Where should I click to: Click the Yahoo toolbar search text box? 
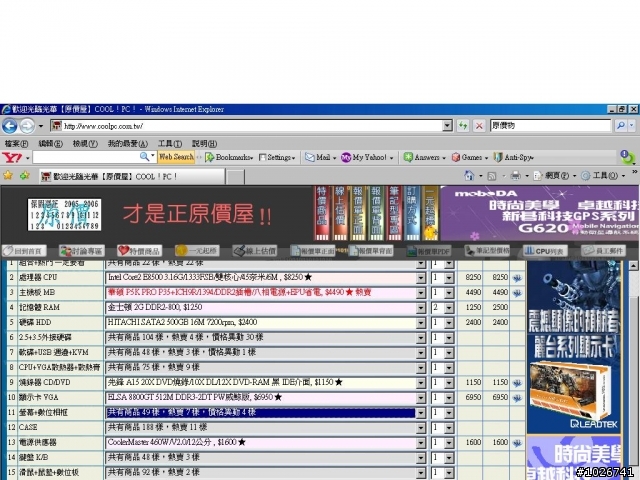tap(86, 157)
